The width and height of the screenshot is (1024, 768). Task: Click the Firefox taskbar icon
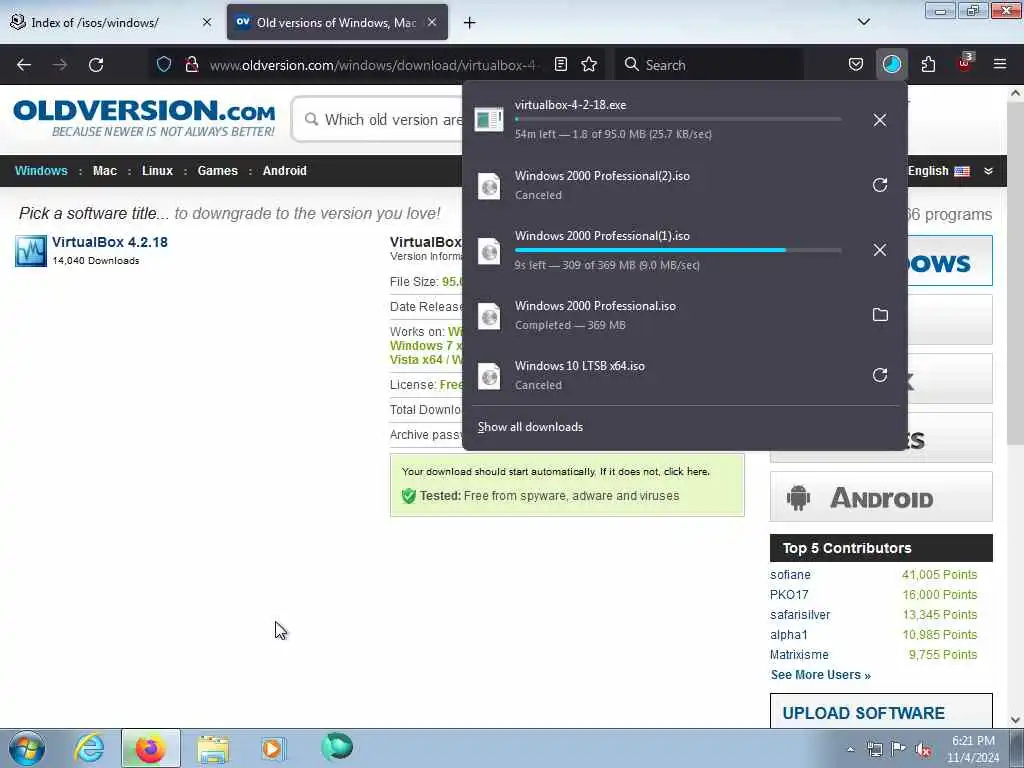[x=150, y=748]
